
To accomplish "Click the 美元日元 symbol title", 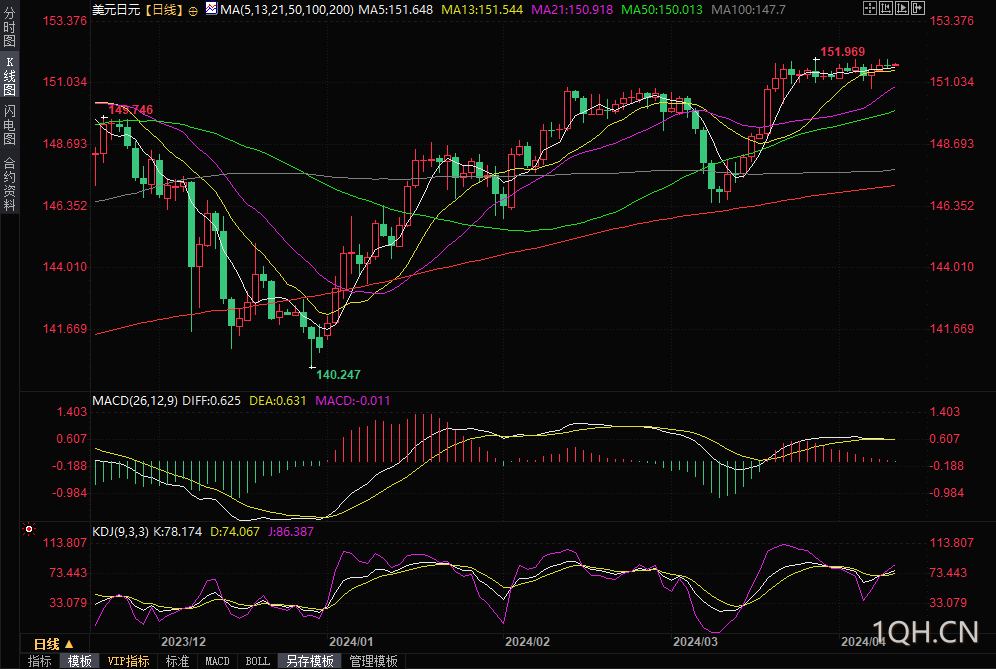I will tap(116, 10).
